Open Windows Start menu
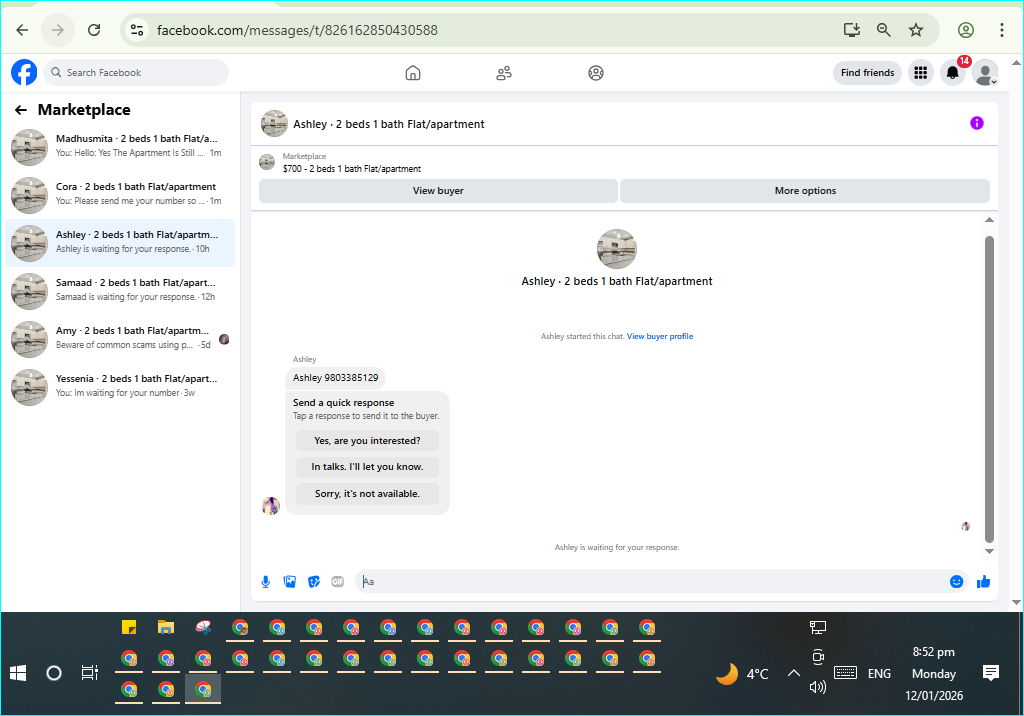The width and height of the screenshot is (1024, 716). click(18, 673)
